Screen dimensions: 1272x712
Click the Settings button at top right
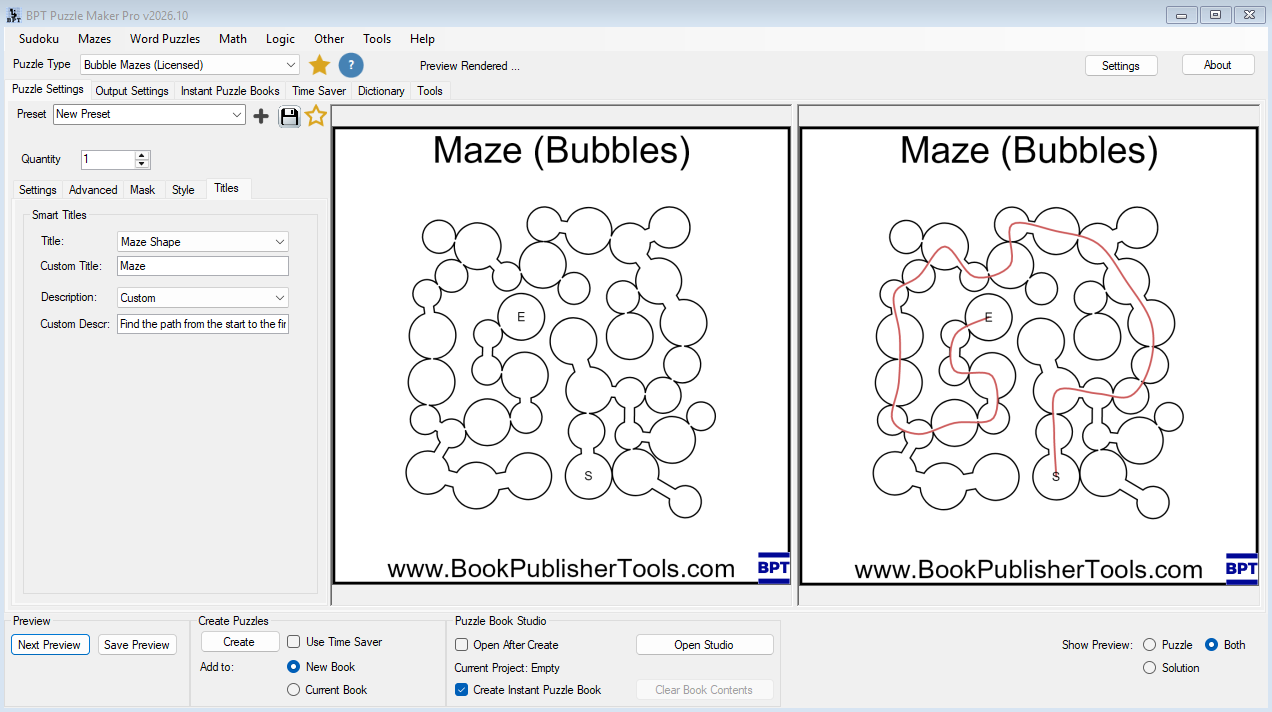click(1121, 66)
